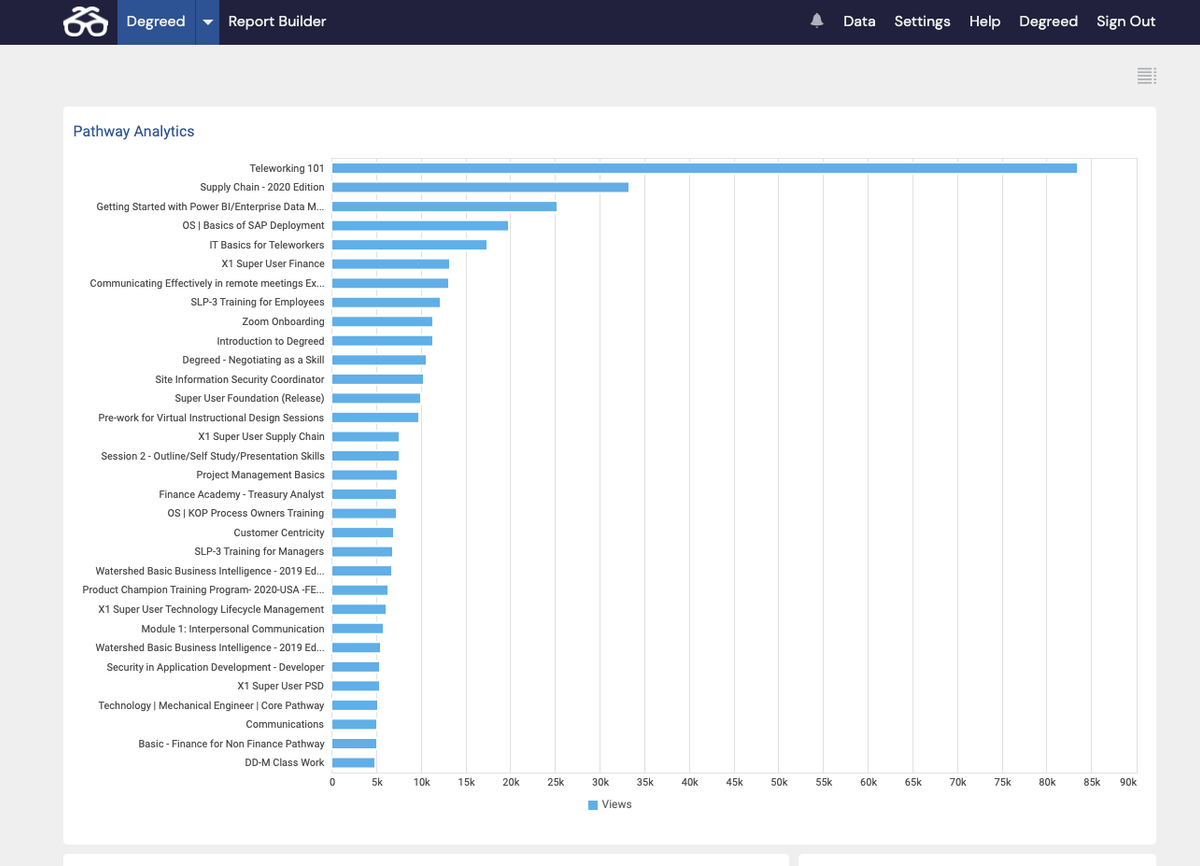Select Session 2 - Outline/Self Study label
1200x866 pixels.
tap(213, 456)
